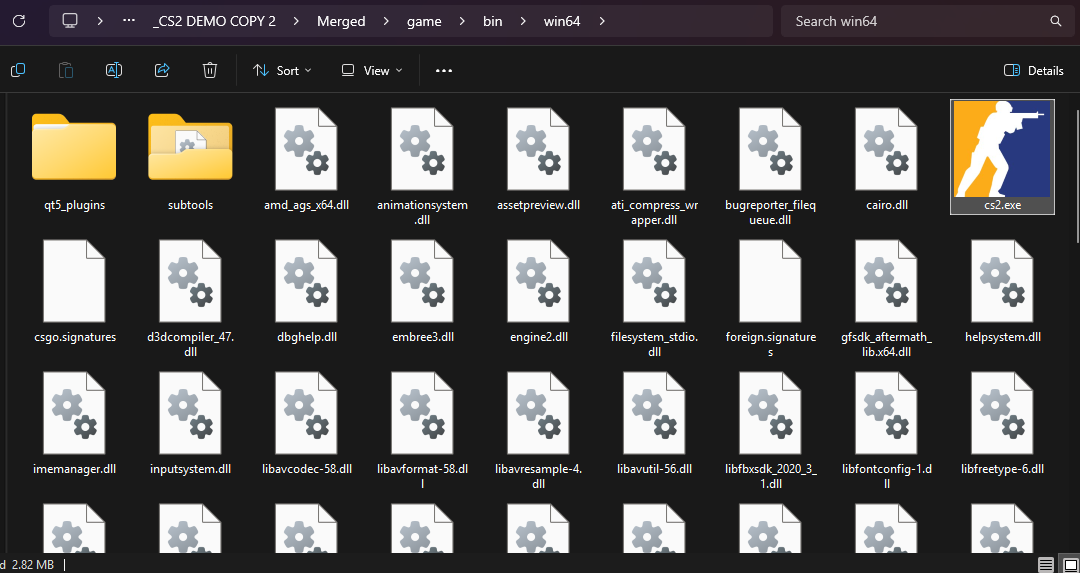Viewport: 1080px width, 573px height.
Task: Open the Sort dropdown menu
Action: 282,70
